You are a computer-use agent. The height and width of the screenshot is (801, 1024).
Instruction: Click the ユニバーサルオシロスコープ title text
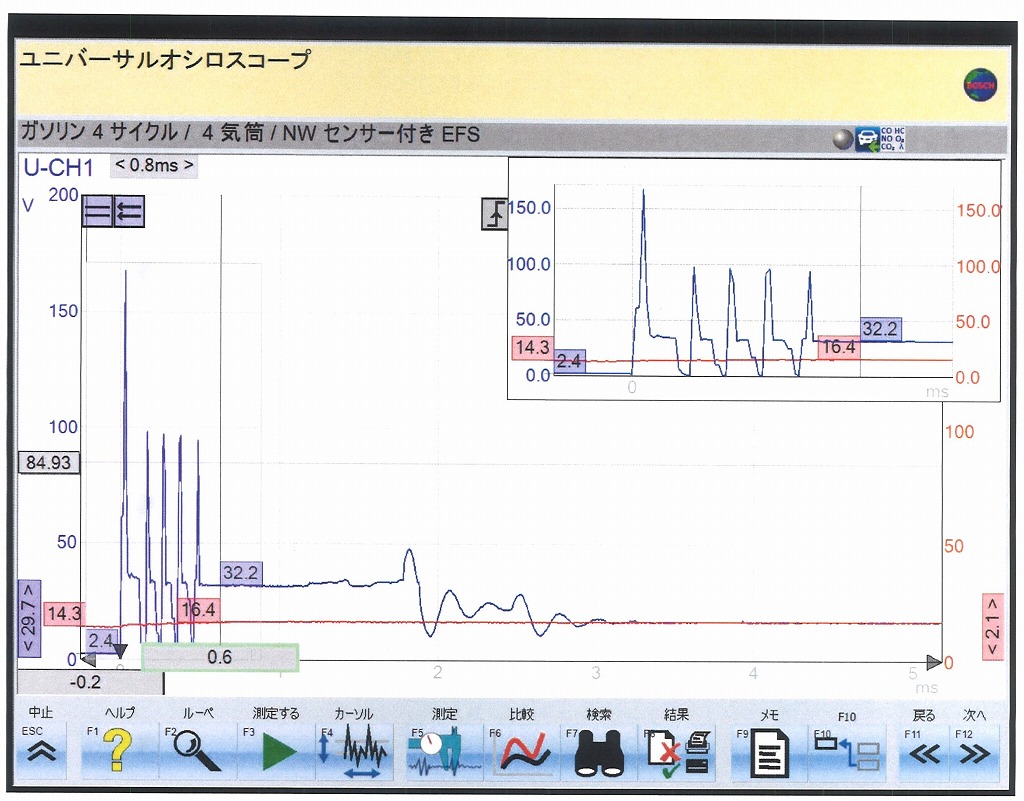165,59
